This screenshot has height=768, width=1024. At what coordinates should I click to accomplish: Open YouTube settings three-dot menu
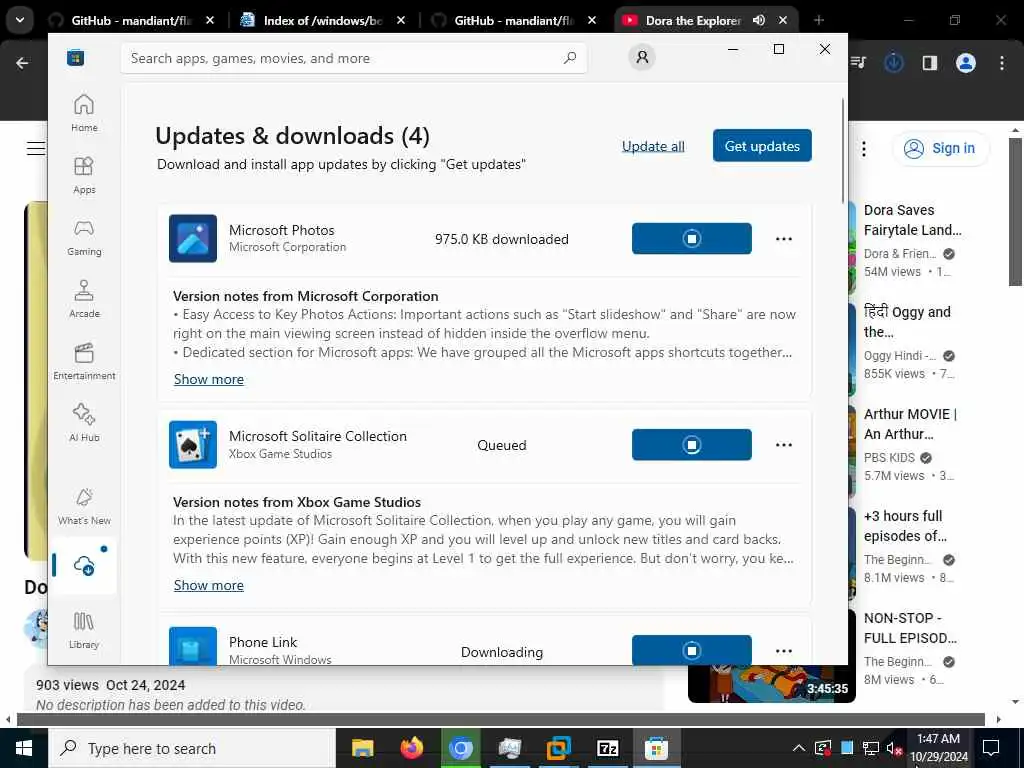pos(863,149)
